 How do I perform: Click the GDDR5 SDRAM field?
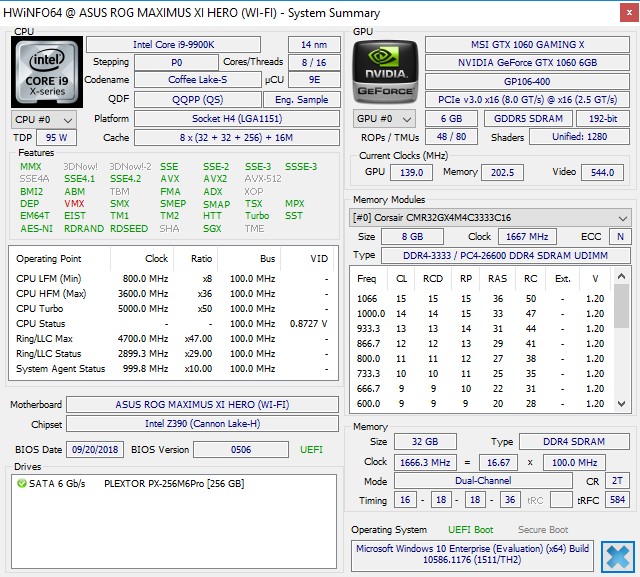coord(528,119)
